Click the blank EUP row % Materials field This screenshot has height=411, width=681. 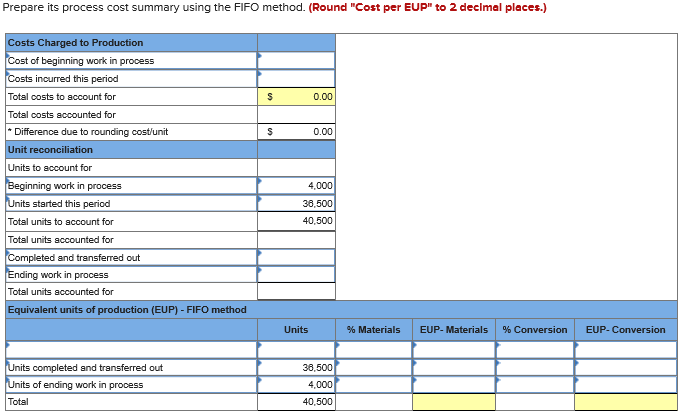[x=374, y=350]
